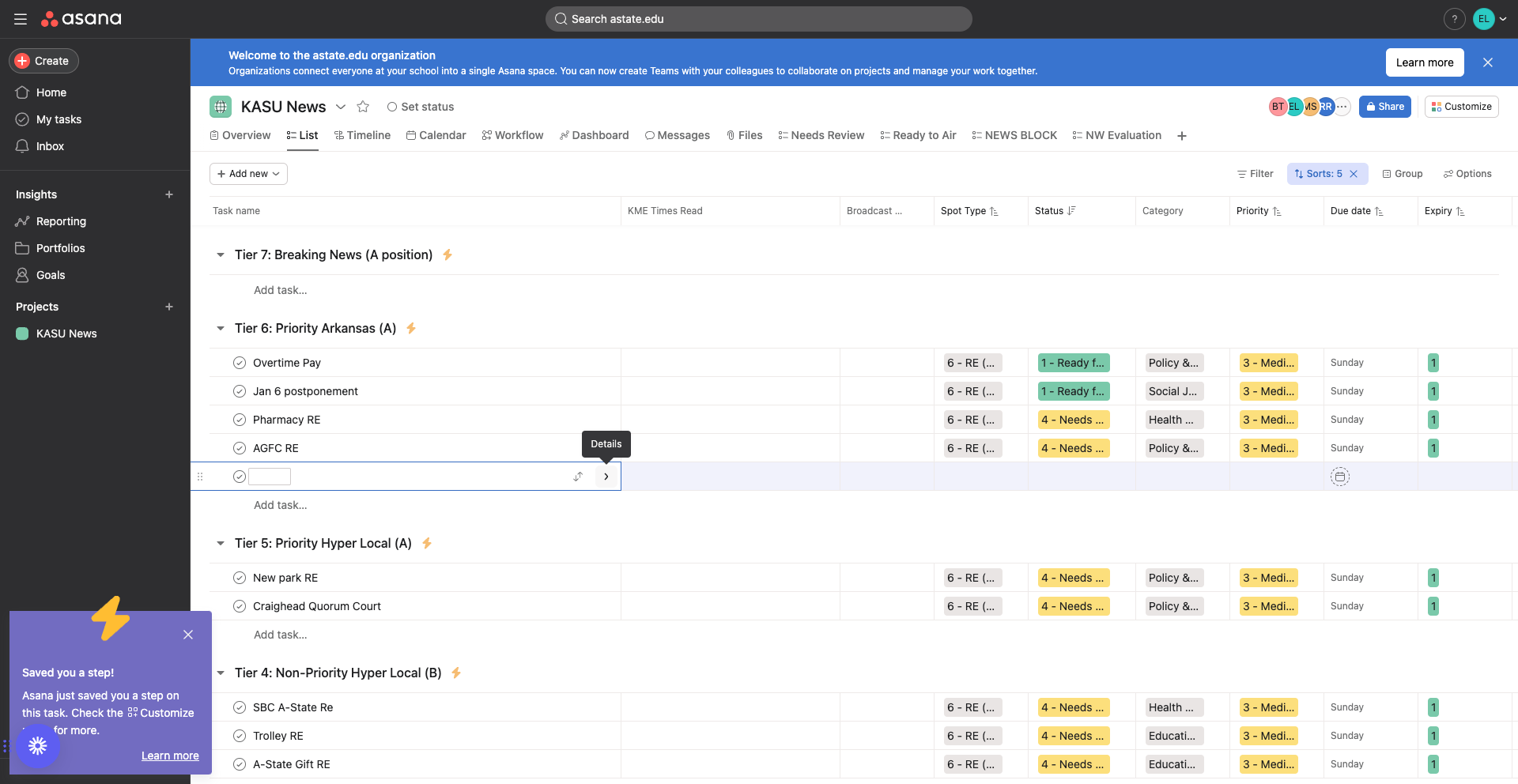The height and width of the screenshot is (784, 1518).
Task: Open the Workflow tab
Action: point(512,135)
